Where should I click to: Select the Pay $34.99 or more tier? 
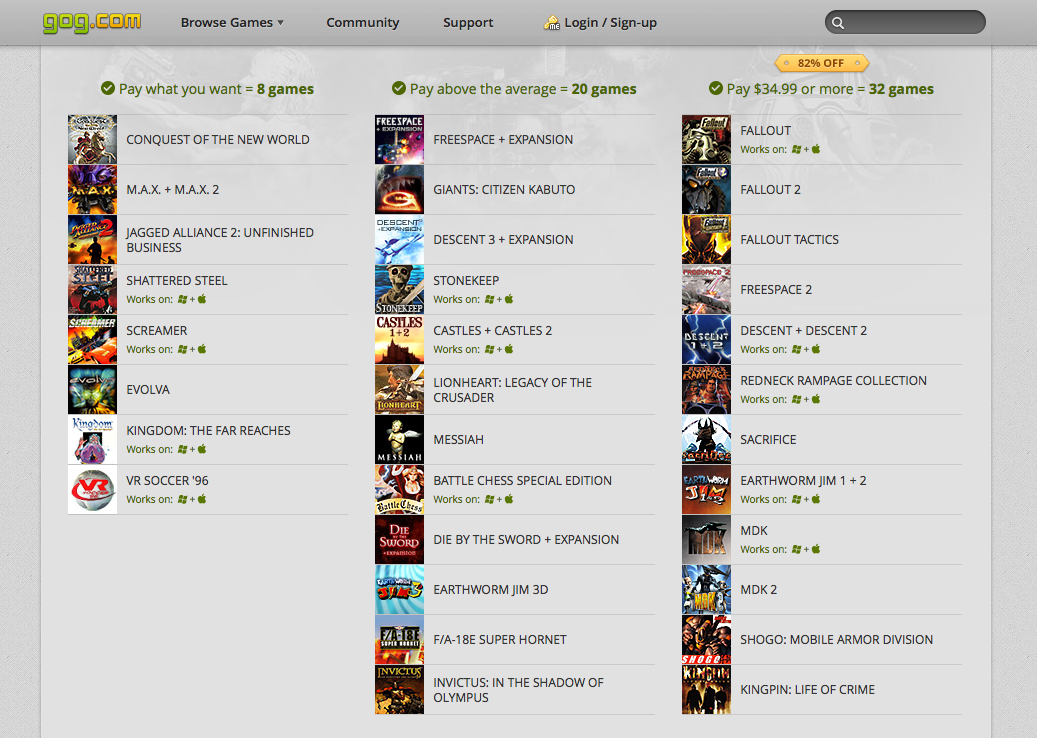coord(821,89)
